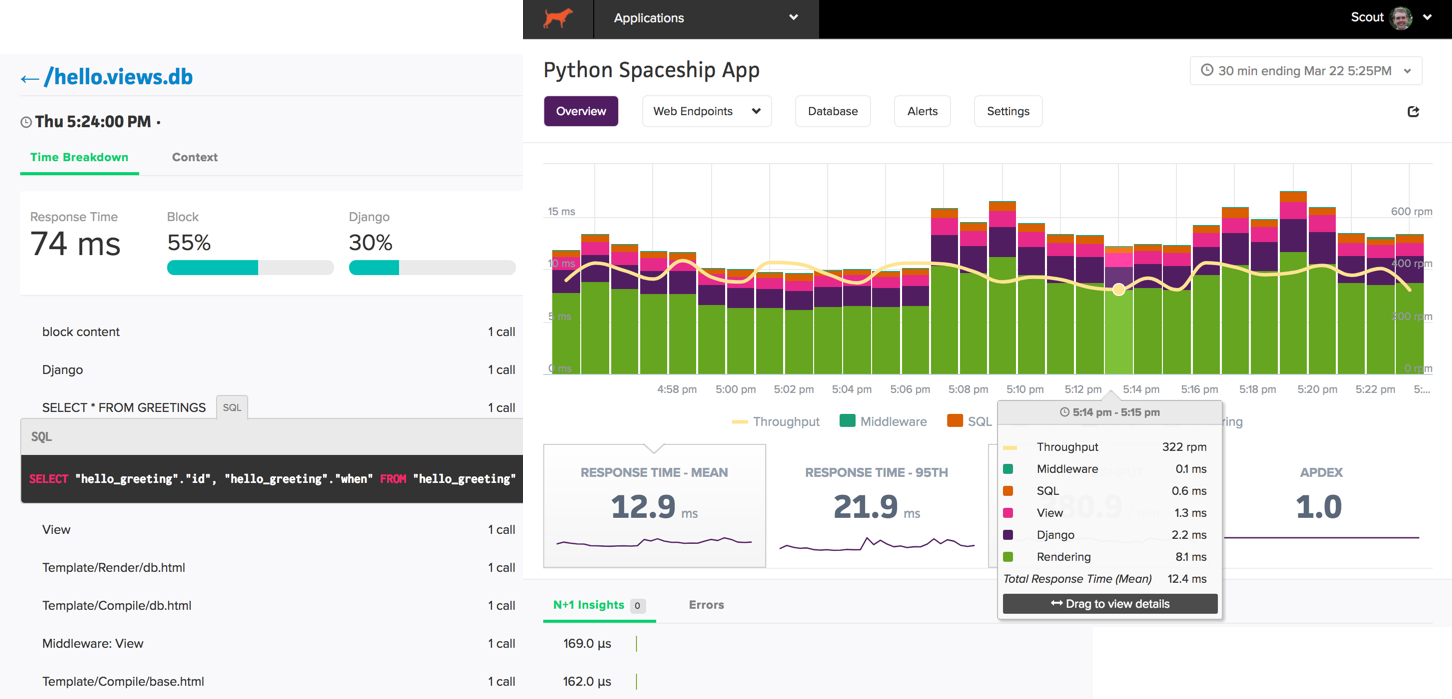1452x699 pixels.
Task: Click the 5:14 pm - 5:15 pm tooltip header
Action: pyautogui.click(x=1110, y=412)
